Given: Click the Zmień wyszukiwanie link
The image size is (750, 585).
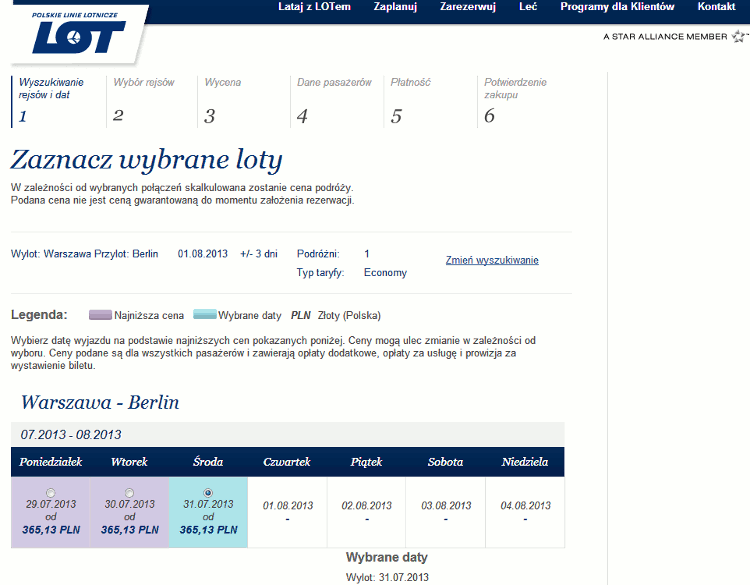Looking at the screenshot, I should (492, 260).
